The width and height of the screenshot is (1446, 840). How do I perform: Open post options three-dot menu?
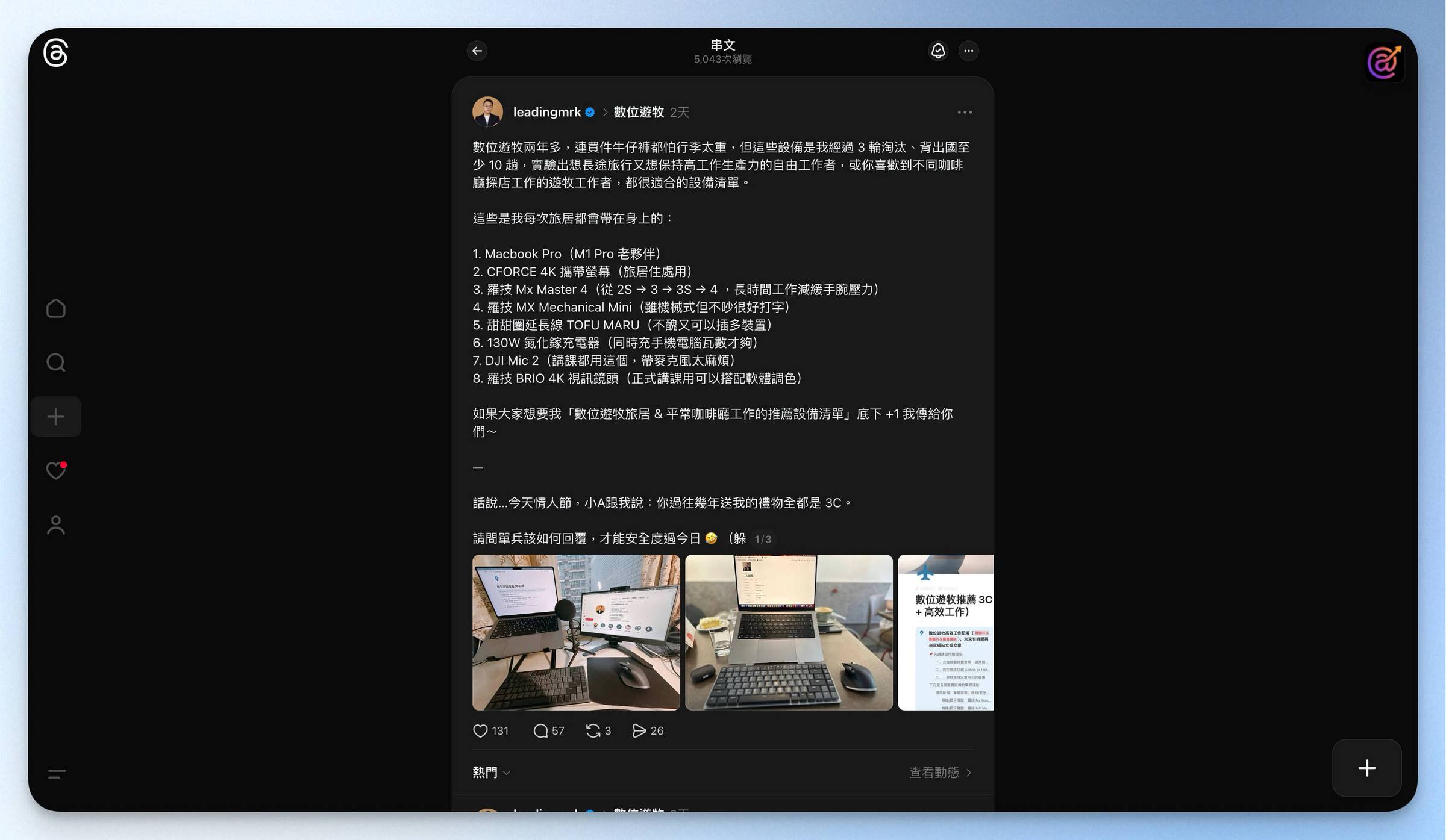tap(965, 112)
